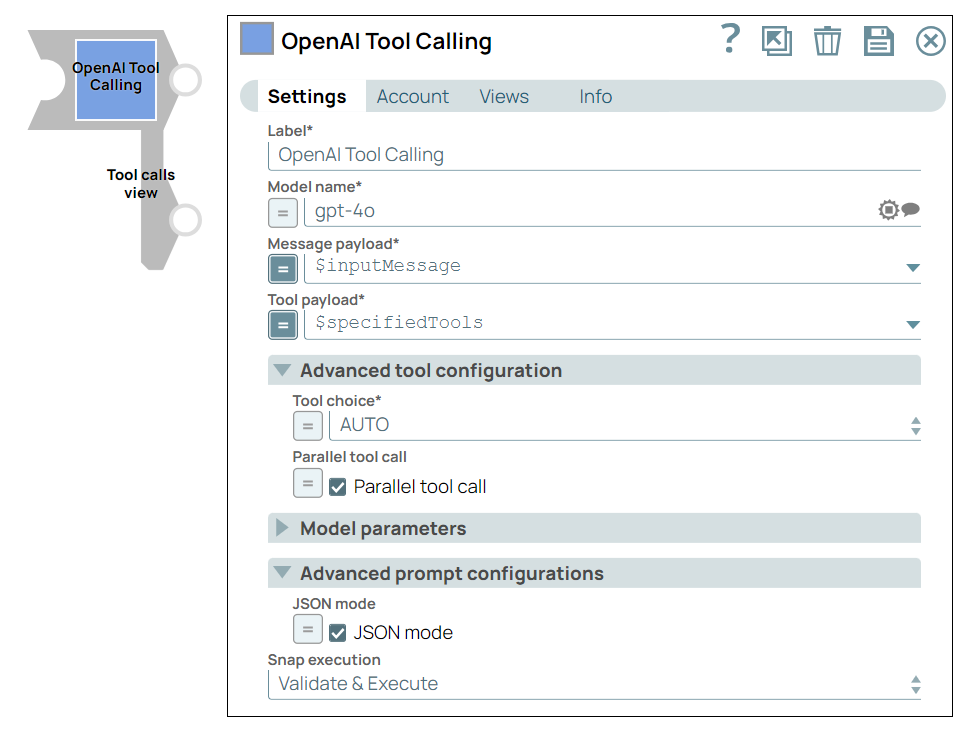The height and width of the screenshot is (729, 960).
Task: Click the 'Tool calls view' label on canvas
Action: 141,184
